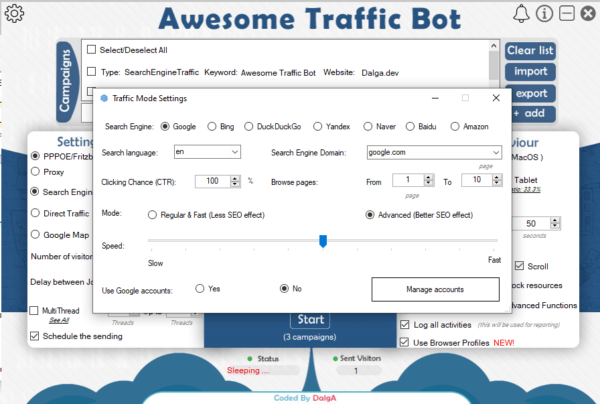
Task: Click Browse pages From field
Action: 408,180
